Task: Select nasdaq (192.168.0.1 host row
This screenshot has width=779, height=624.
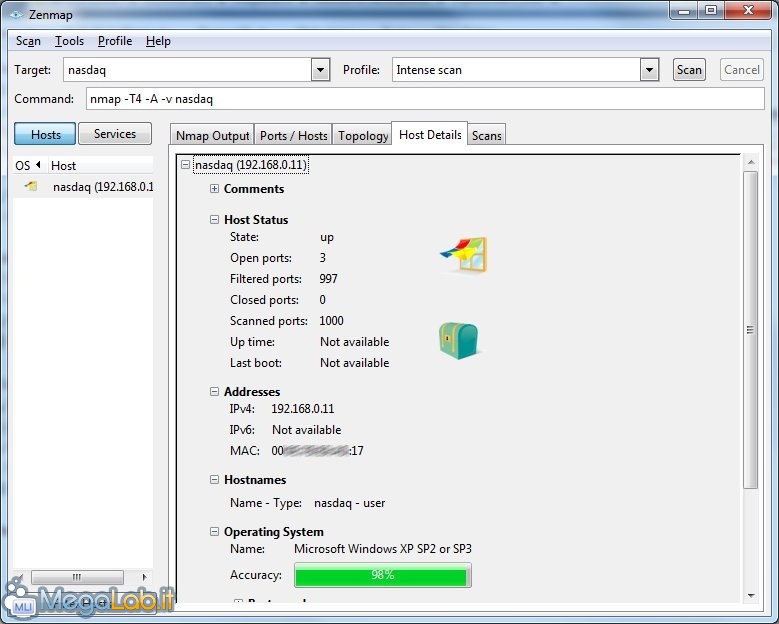Action: coord(83,187)
